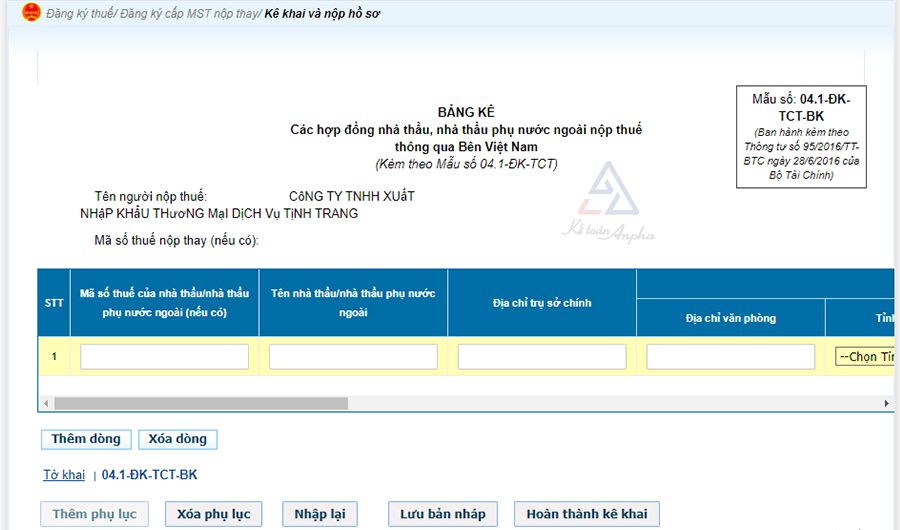The height and width of the screenshot is (530, 900).
Task: Go to "Đăng ký thuế" breadcrumb
Action: click(x=81, y=15)
